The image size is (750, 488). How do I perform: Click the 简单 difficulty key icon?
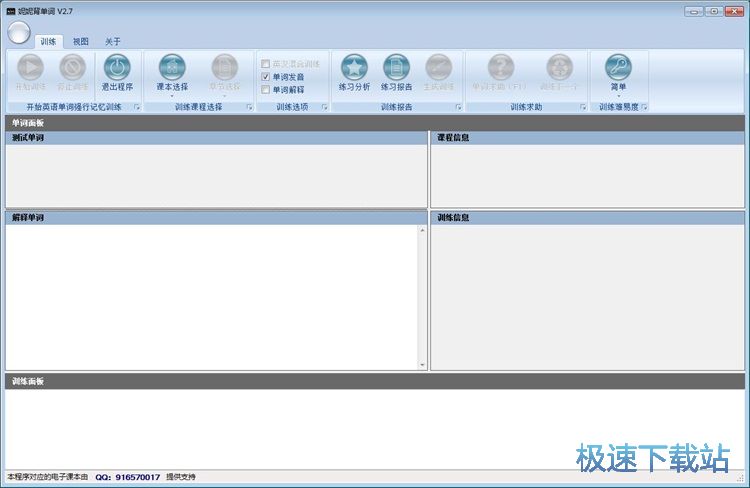[618, 67]
